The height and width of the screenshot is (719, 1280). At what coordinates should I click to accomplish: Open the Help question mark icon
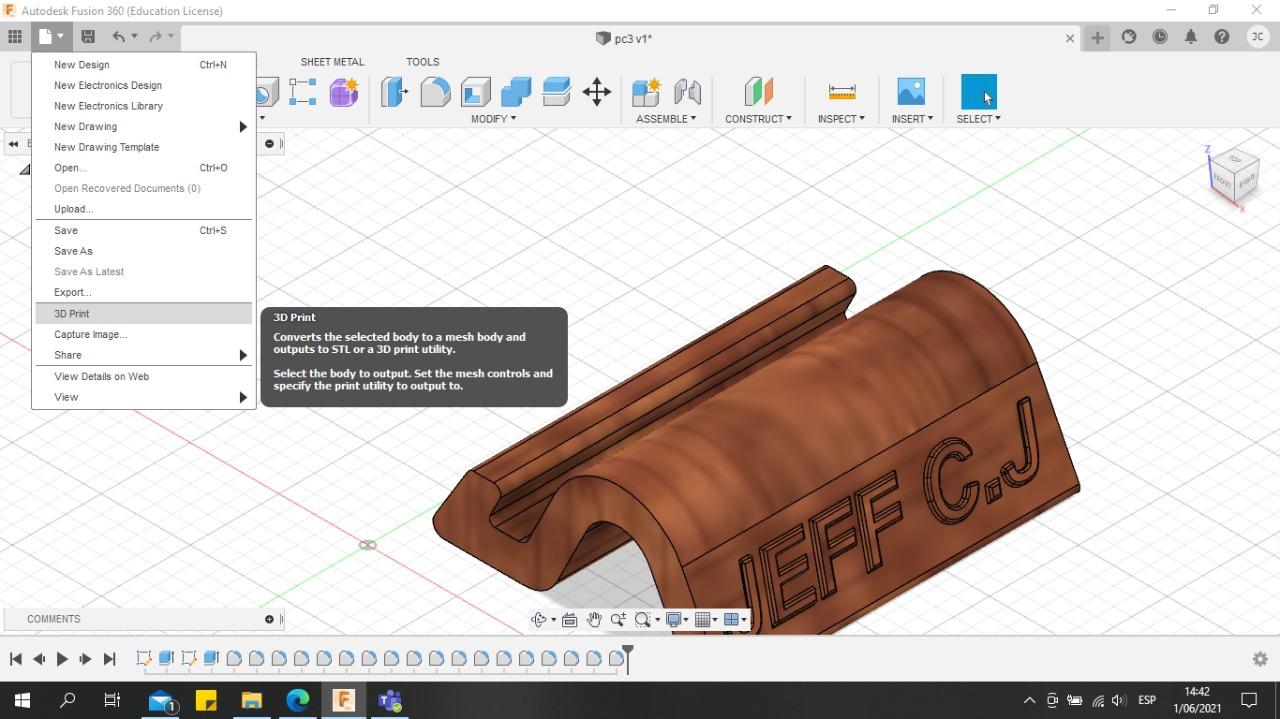pos(1222,37)
